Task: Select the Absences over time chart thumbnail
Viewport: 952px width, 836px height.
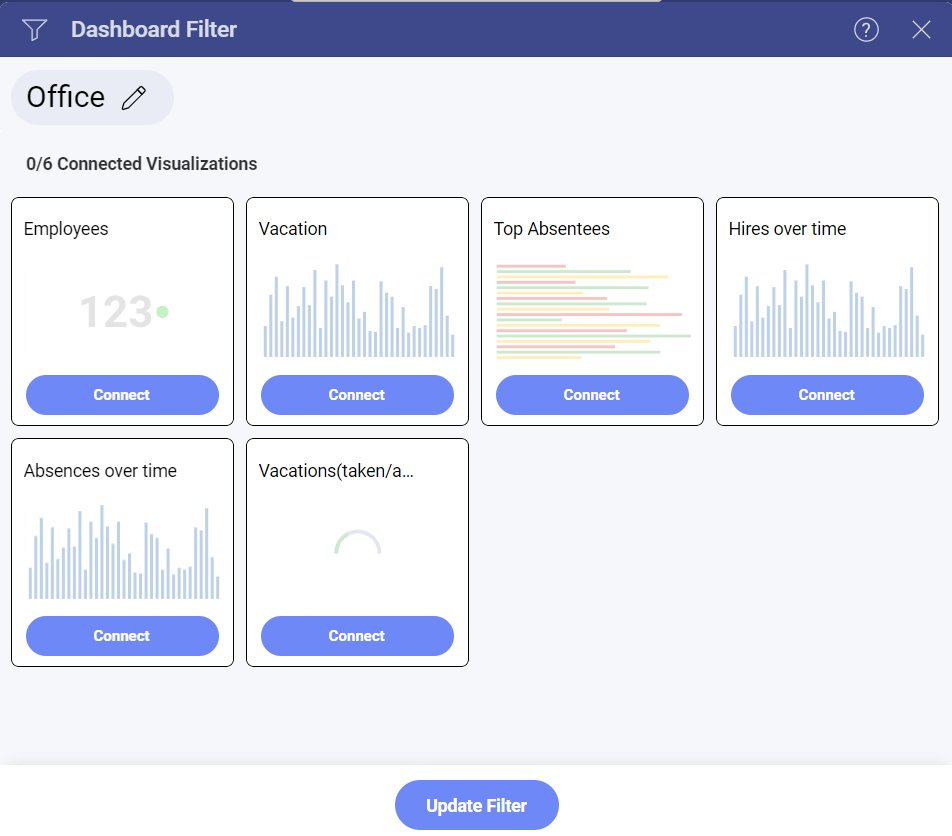Action: click(124, 552)
